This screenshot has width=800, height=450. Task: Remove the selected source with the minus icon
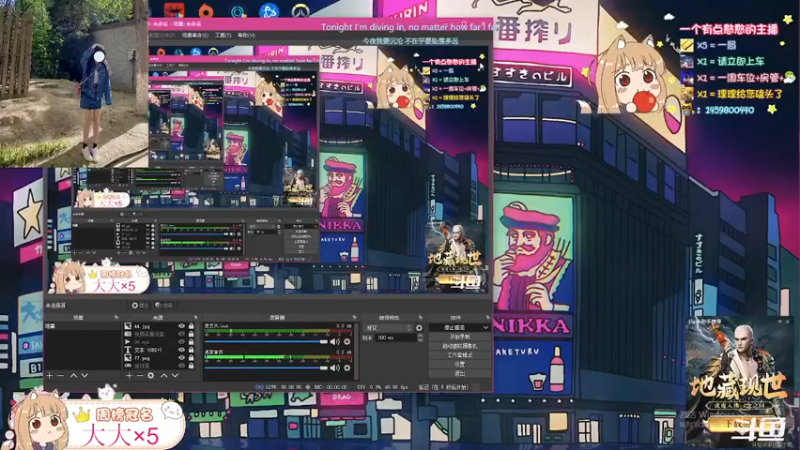coord(139,376)
